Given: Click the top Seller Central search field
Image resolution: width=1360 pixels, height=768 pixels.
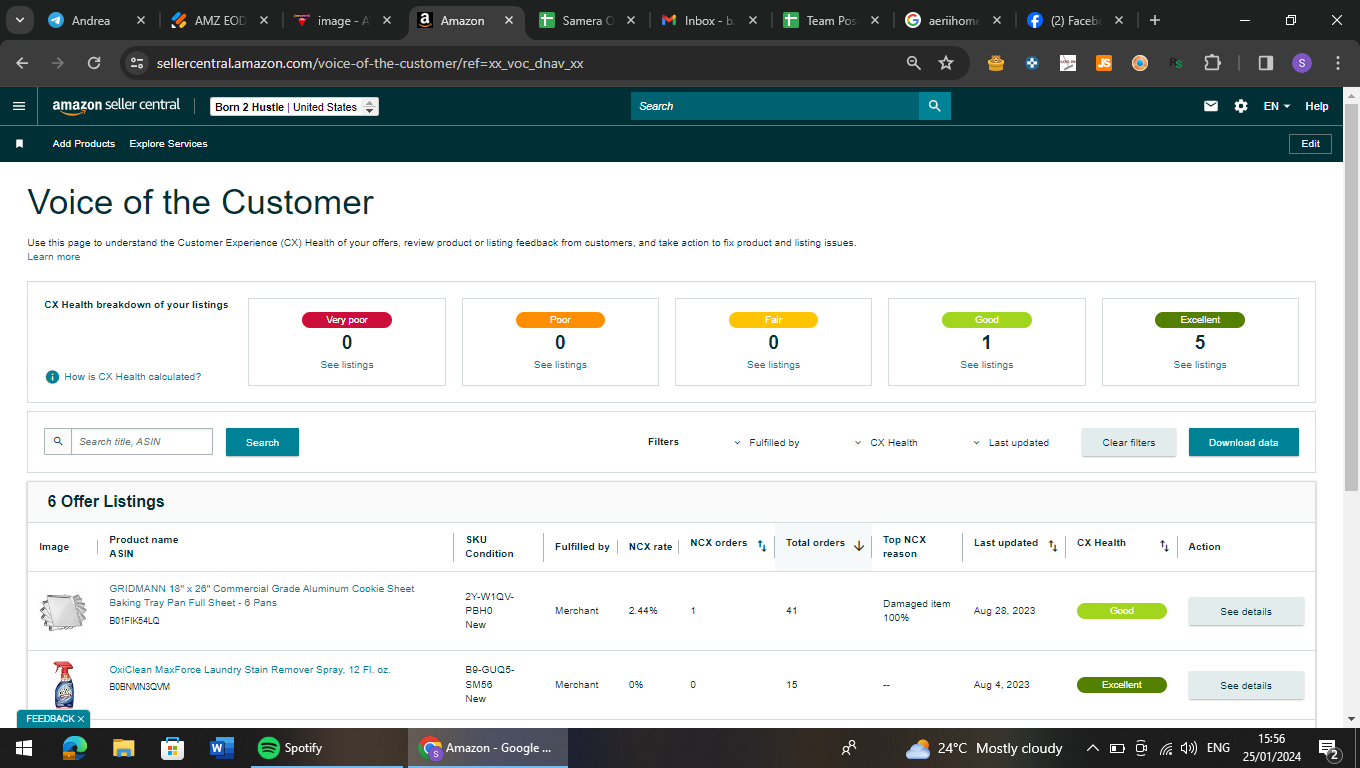Looking at the screenshot, I should click(x=775, y=106).
